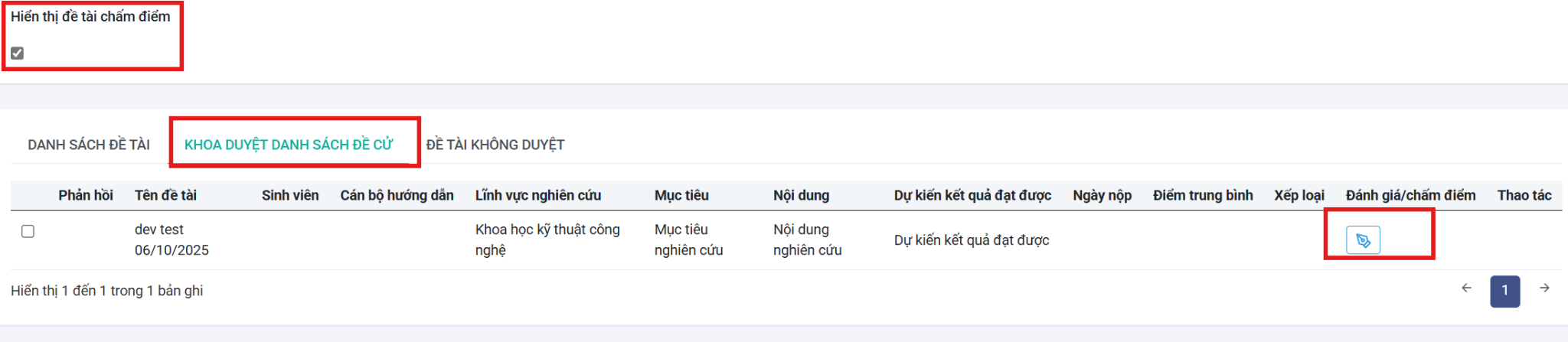Open the grading pen icon for dev test

point(1363,240)
